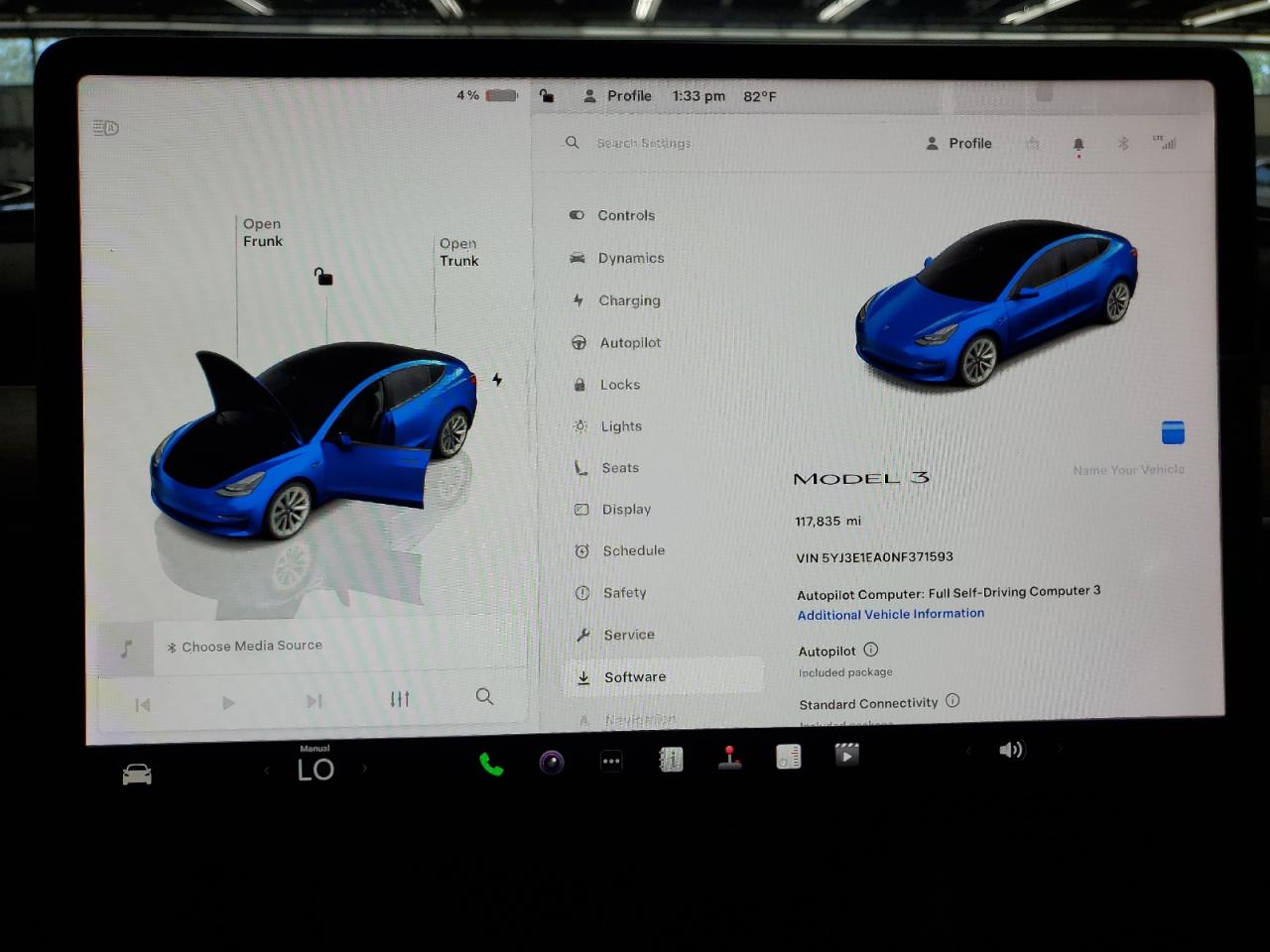
Task: Open Additional Vehicle Information link
Action: [x=891, y=615]
